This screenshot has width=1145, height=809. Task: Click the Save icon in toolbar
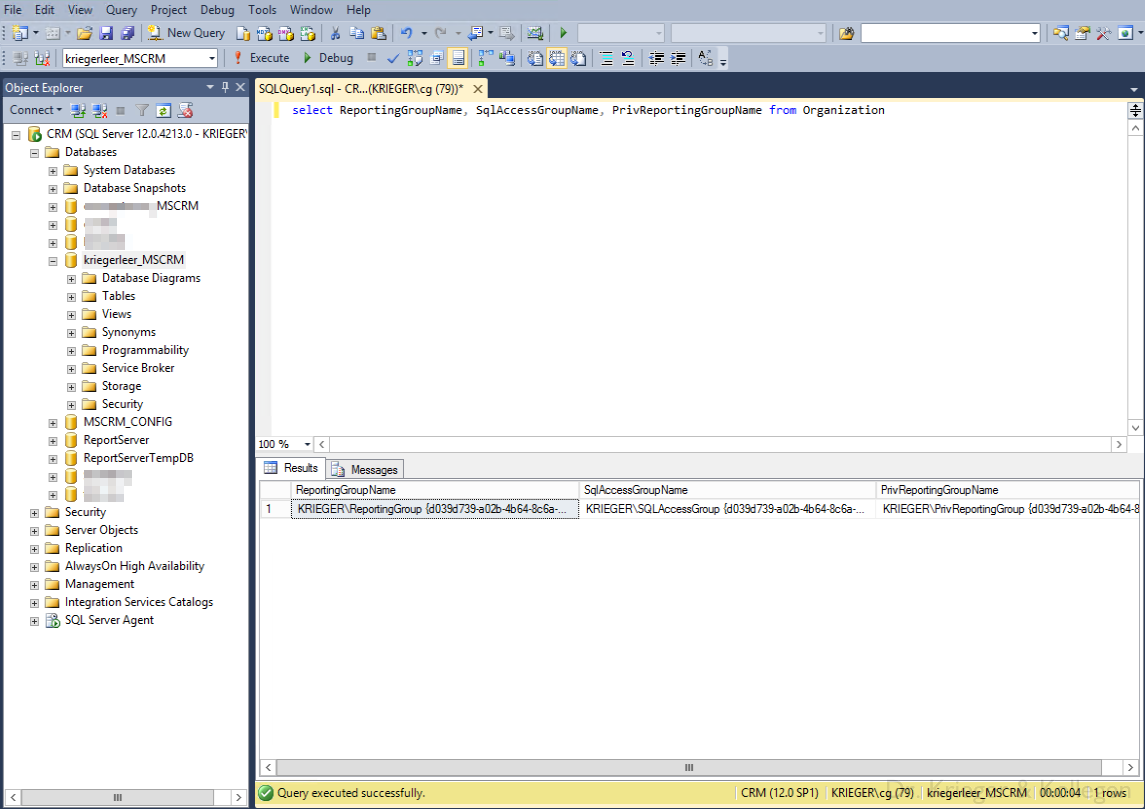pyautogui.click(x=106, y=33)
